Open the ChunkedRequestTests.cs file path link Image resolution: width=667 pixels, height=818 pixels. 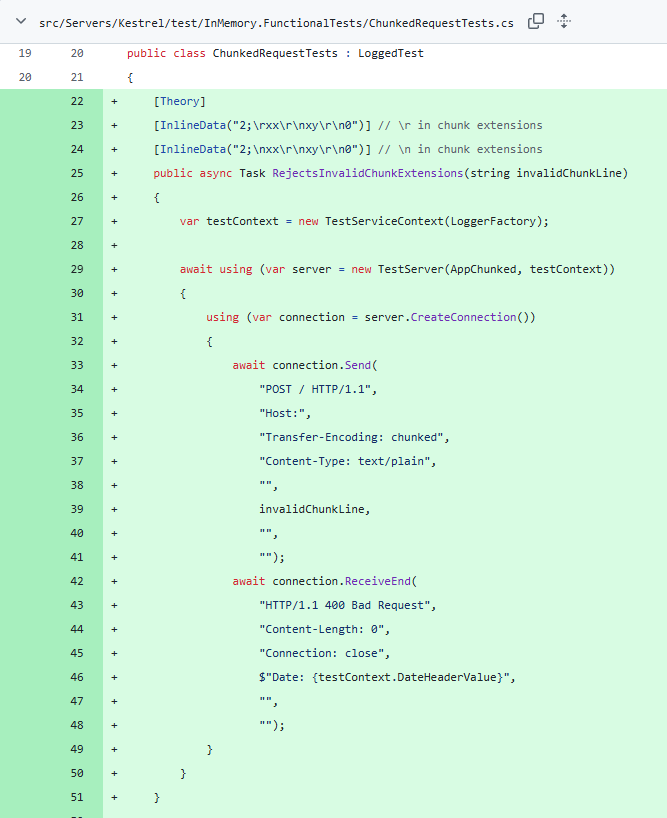(x=277, y=21)
